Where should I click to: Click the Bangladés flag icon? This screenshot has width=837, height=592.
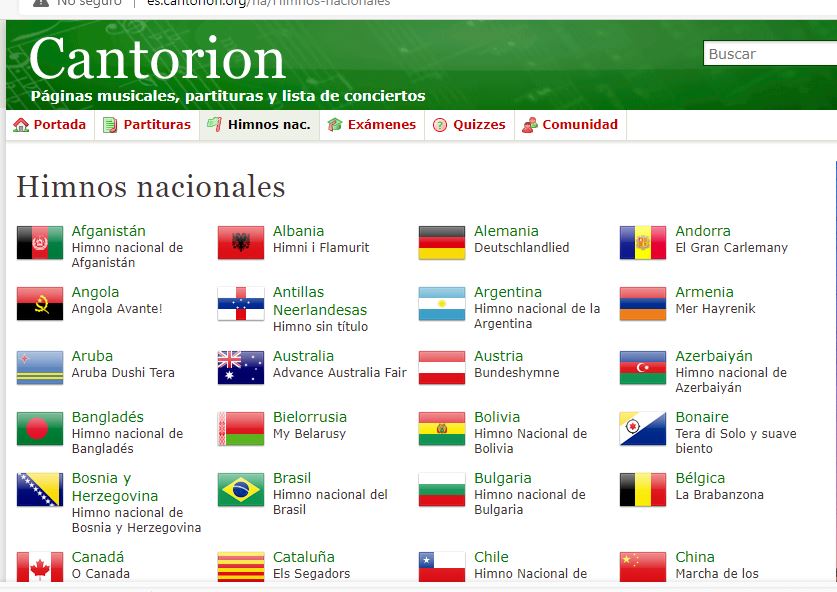pos(40,429)
